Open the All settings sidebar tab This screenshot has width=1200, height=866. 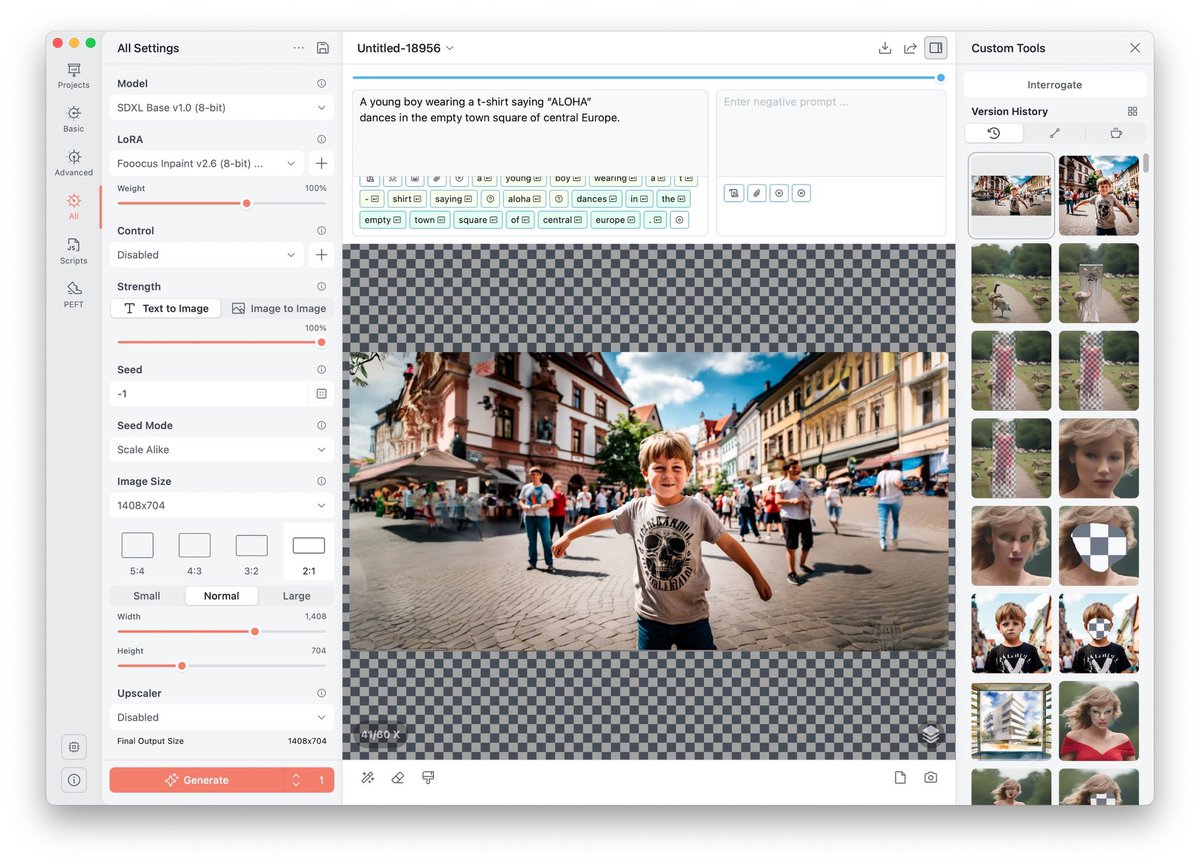pyautogui.click(x=74, y=207)
